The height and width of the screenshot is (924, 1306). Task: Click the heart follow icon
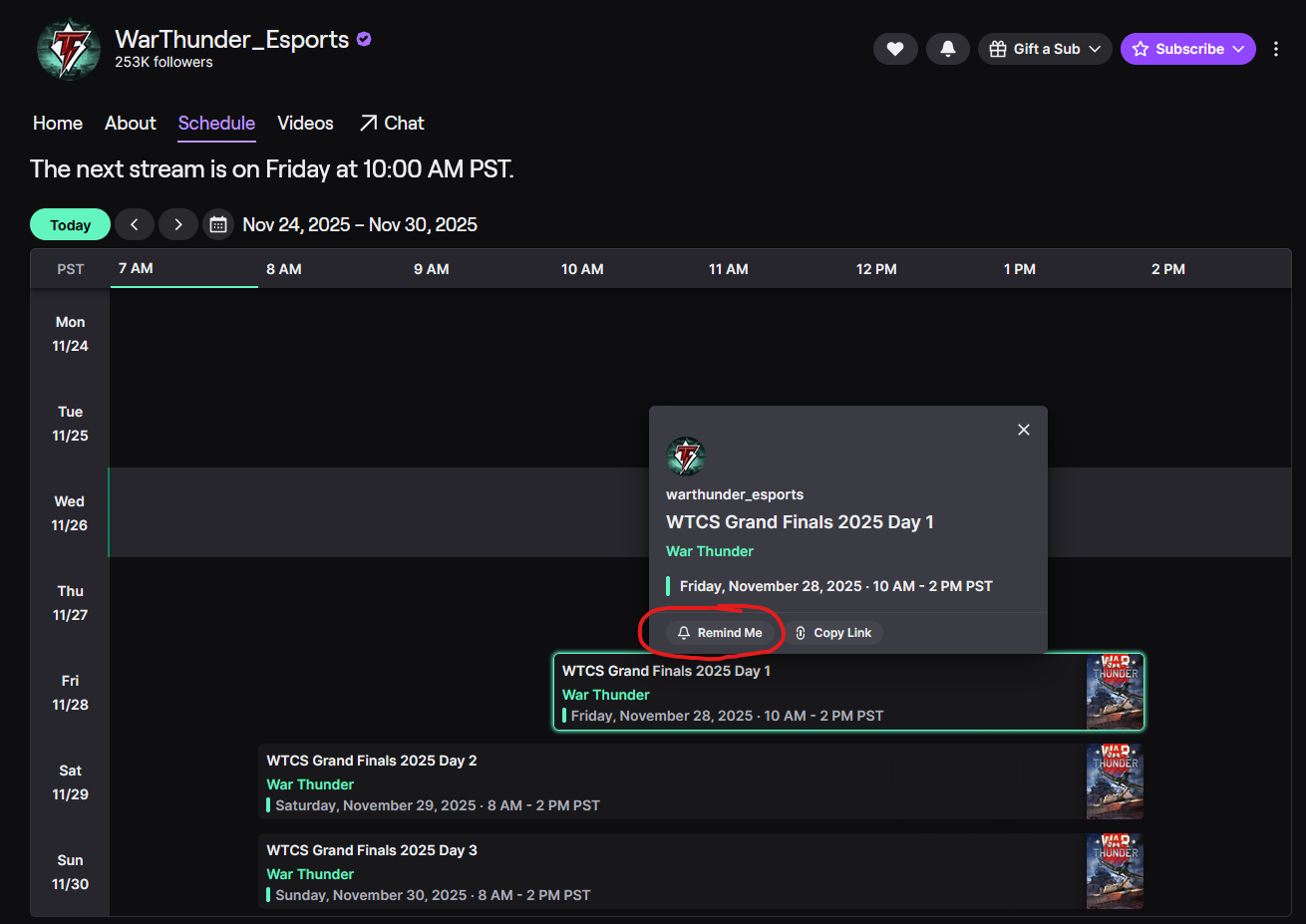click(x=895, y=49)
